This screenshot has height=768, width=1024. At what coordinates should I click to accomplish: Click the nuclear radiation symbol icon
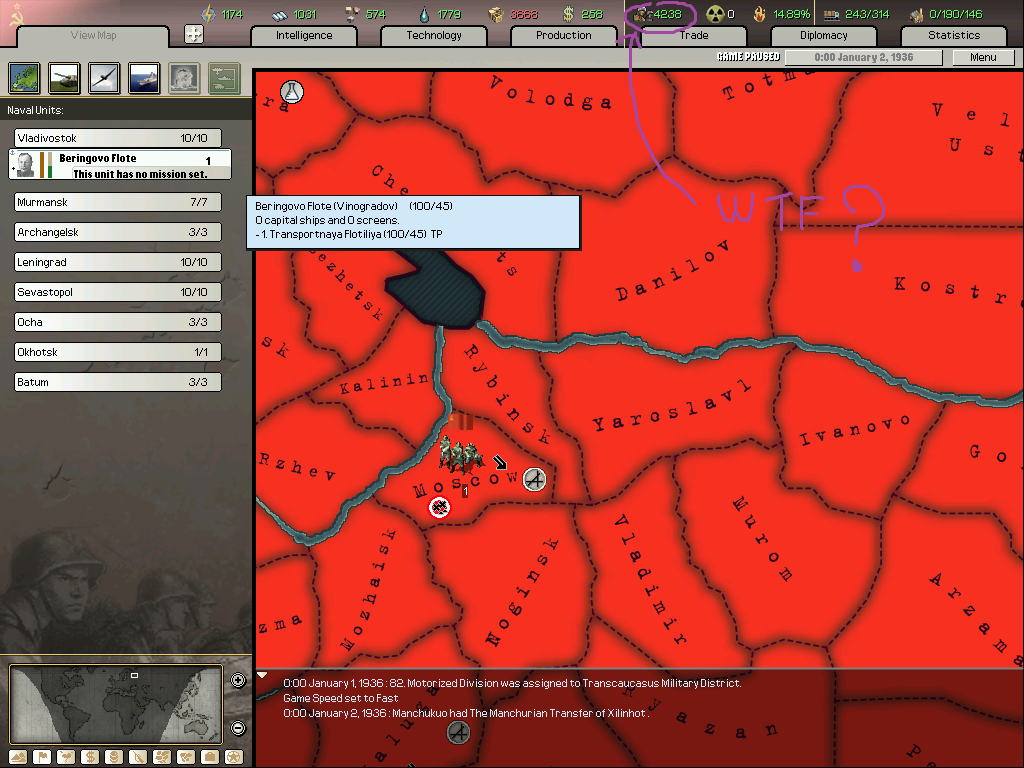pos(715,14)
